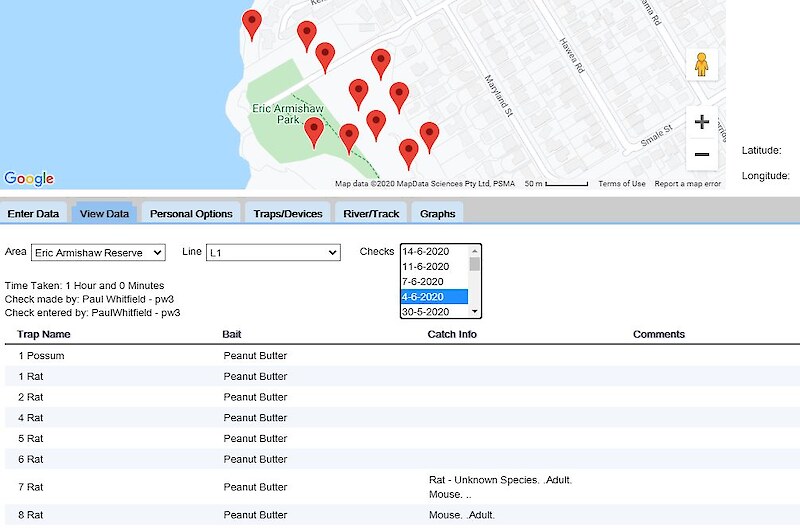Click the Comments column header
This screenshot has width=800, height=528.
(x=659, y=334)
